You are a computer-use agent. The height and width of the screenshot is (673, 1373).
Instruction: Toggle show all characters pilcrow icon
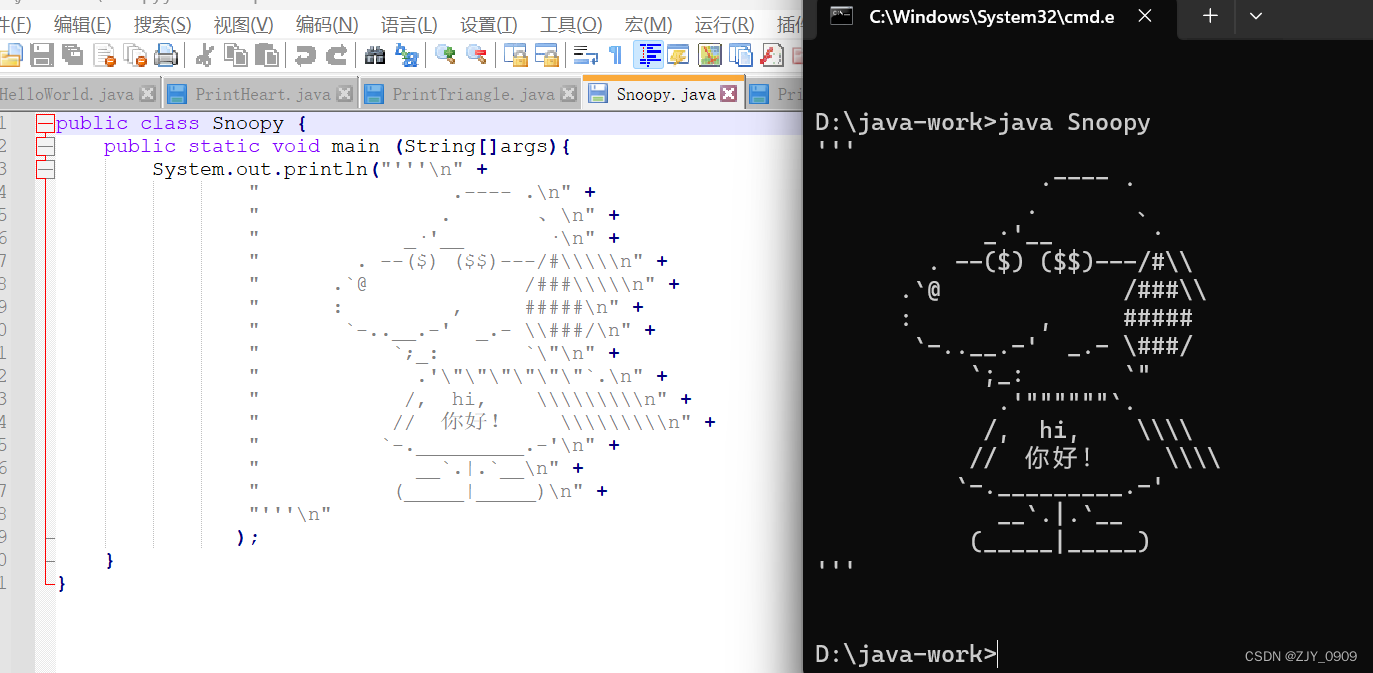coord(616,55)
